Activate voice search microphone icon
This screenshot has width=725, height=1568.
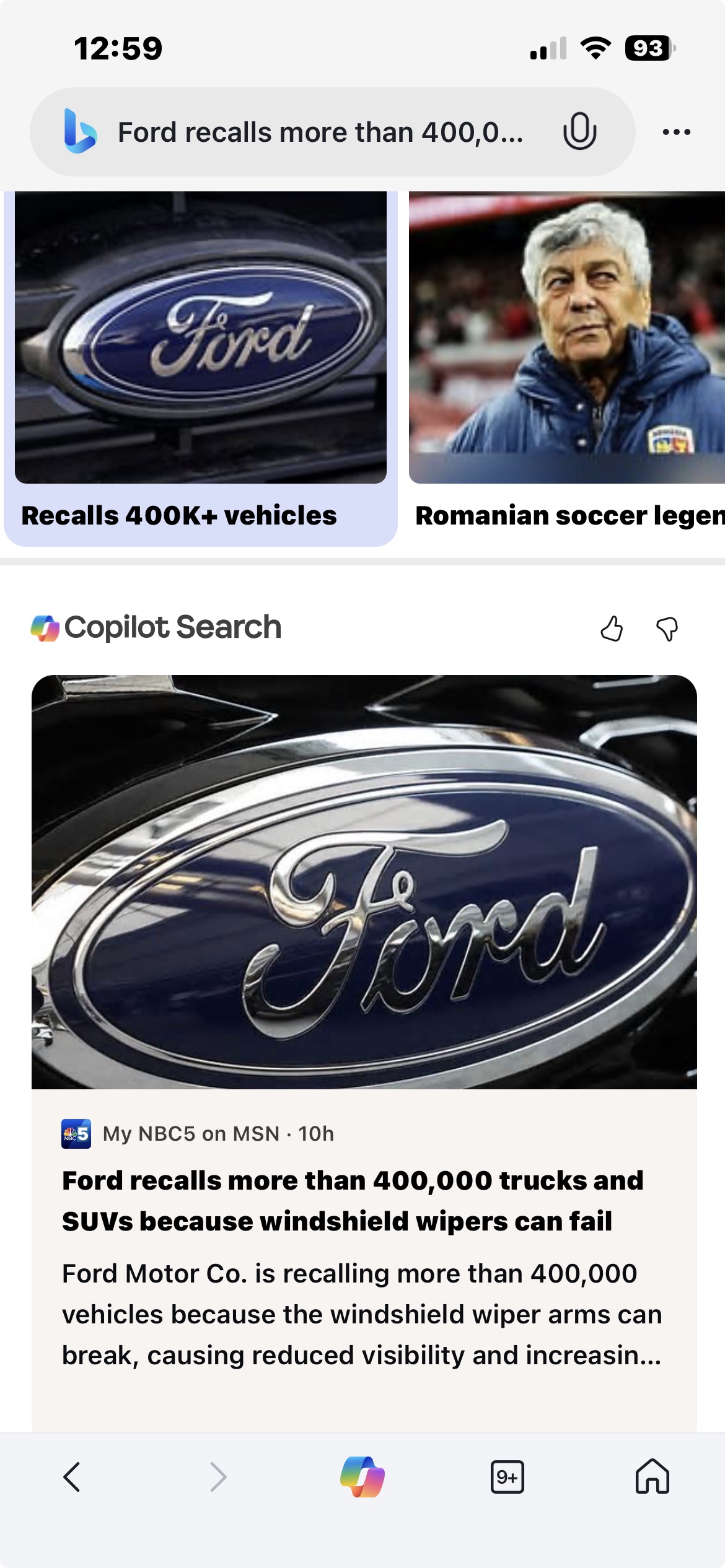click(x=579, y=131)
